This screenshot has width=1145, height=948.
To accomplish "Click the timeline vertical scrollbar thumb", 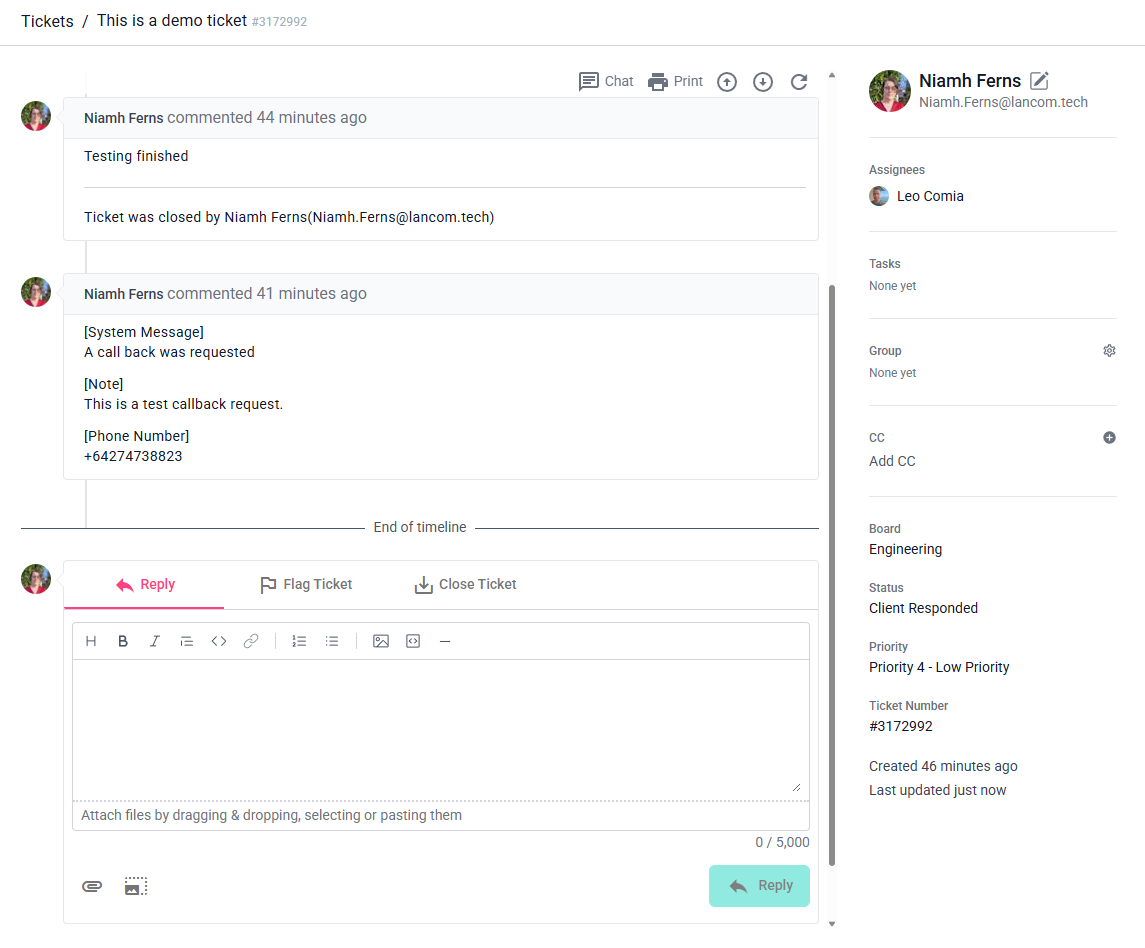I will point(832,575).
